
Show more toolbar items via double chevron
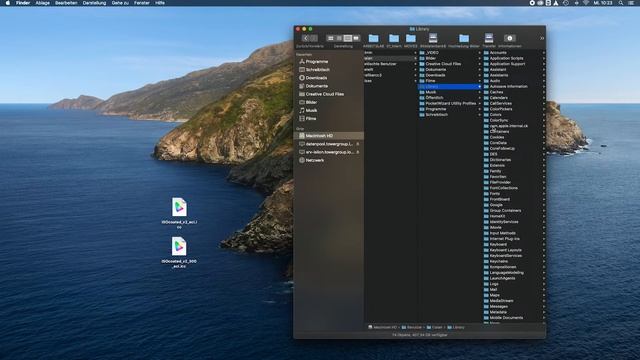click(542, 38)
